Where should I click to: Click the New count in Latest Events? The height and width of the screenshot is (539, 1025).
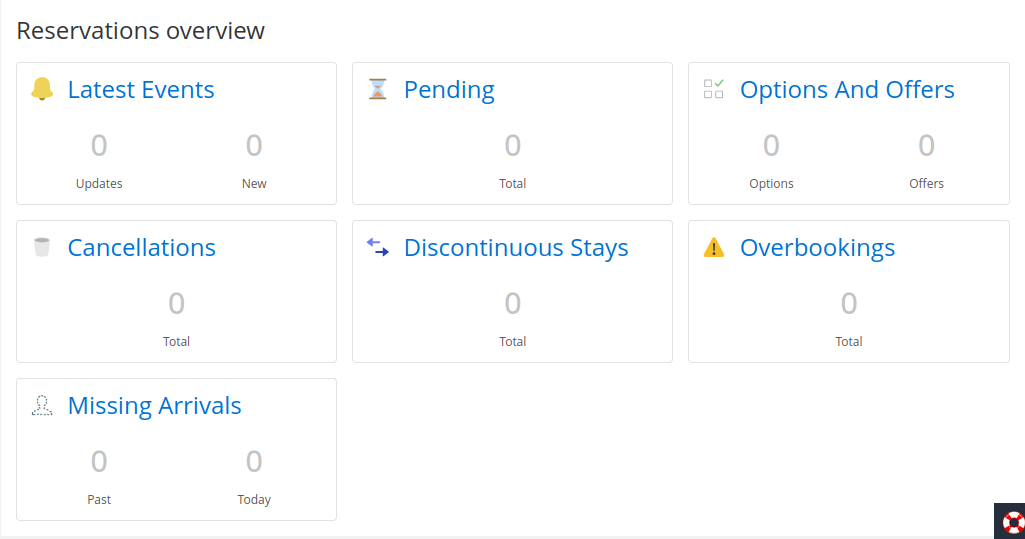click(x=254, y=146)
